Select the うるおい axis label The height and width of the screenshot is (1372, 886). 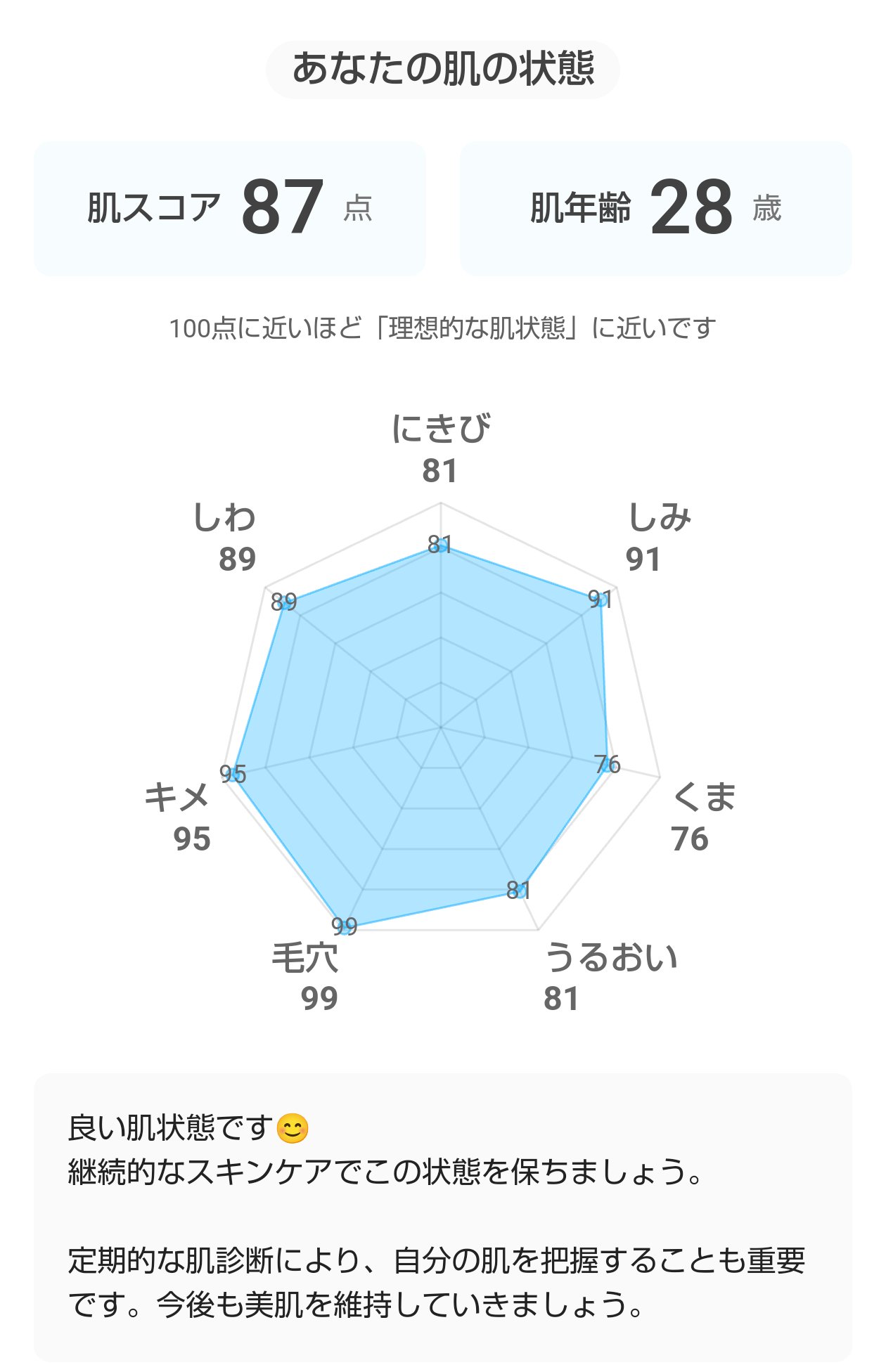pos(611,957)
